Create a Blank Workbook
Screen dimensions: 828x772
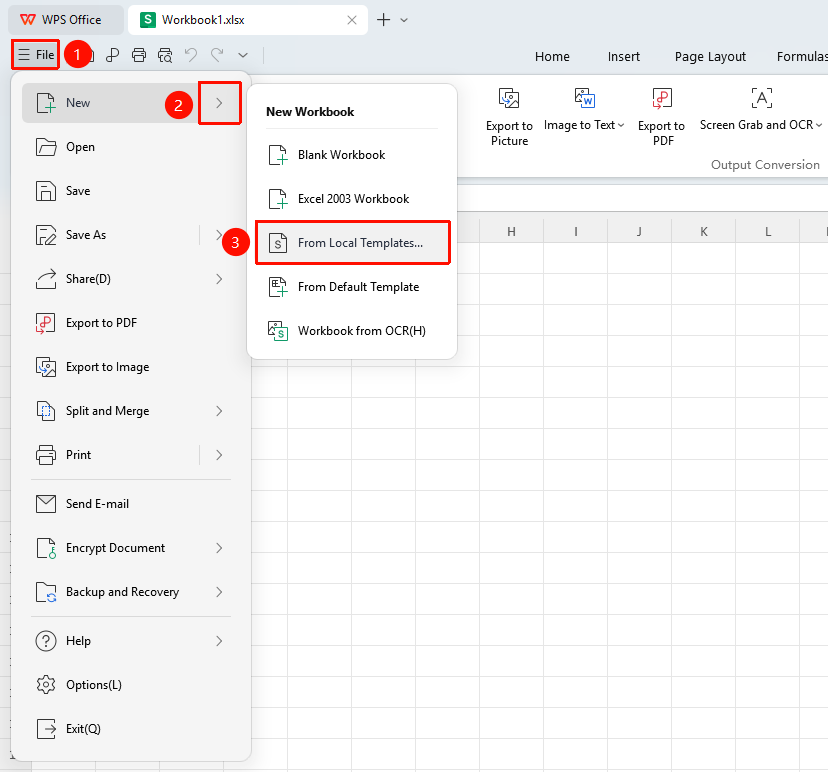[x=352, y=155]
